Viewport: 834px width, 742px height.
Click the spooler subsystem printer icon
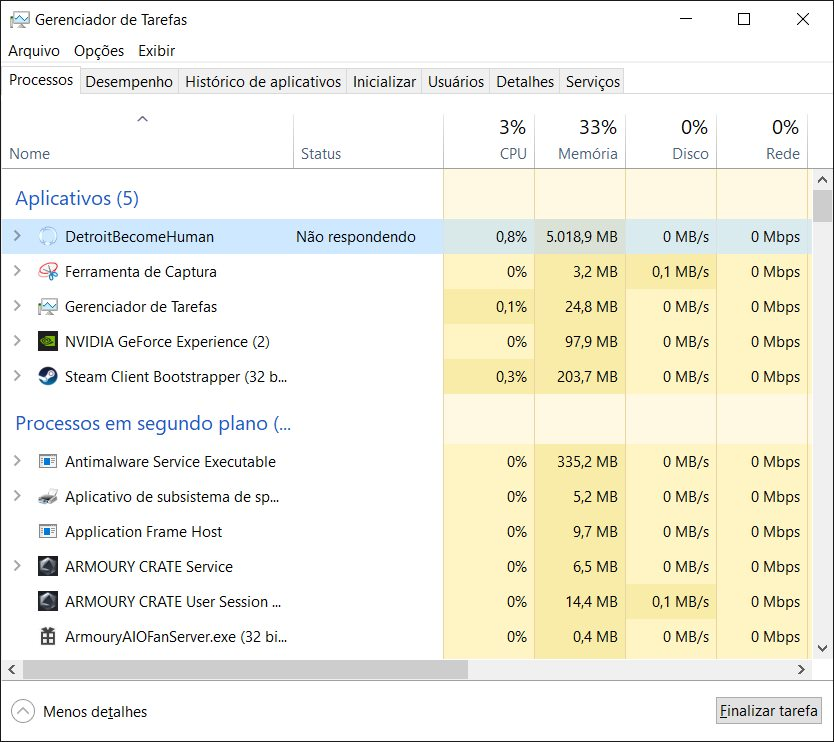tap(48, 496)
